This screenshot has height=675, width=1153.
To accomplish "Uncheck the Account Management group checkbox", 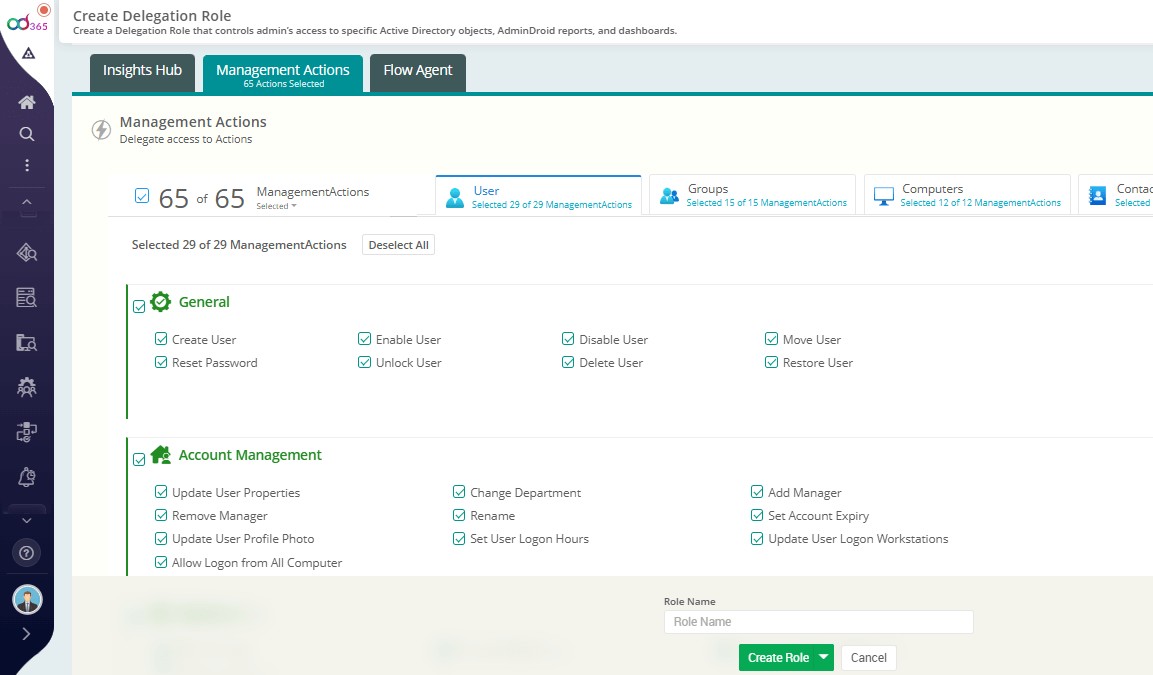I will click(x=140, y=459).
